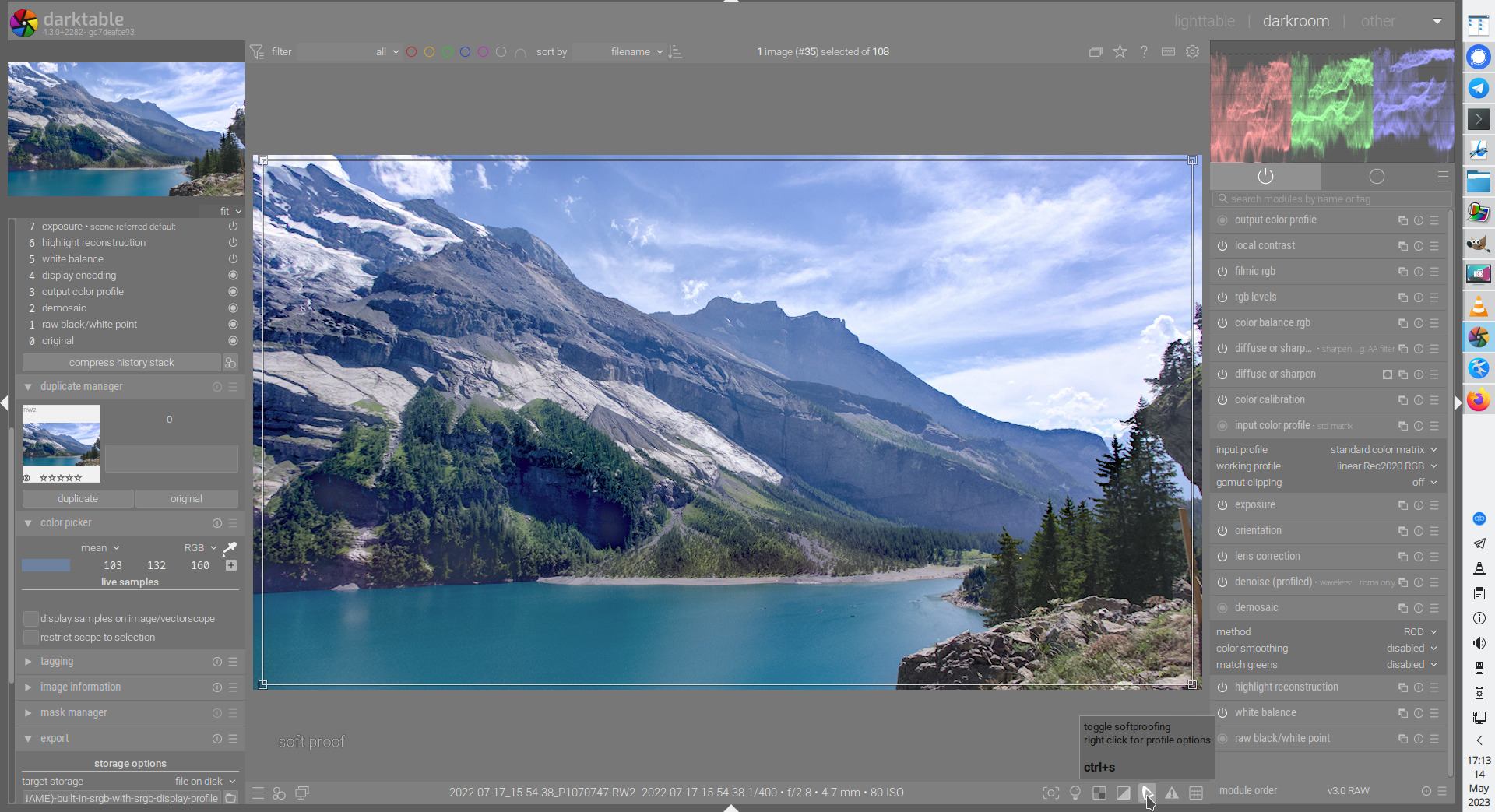Toggle gamut check warning triangle icon
Screen dimensions: 1495x812
[x=1172, y=793]
